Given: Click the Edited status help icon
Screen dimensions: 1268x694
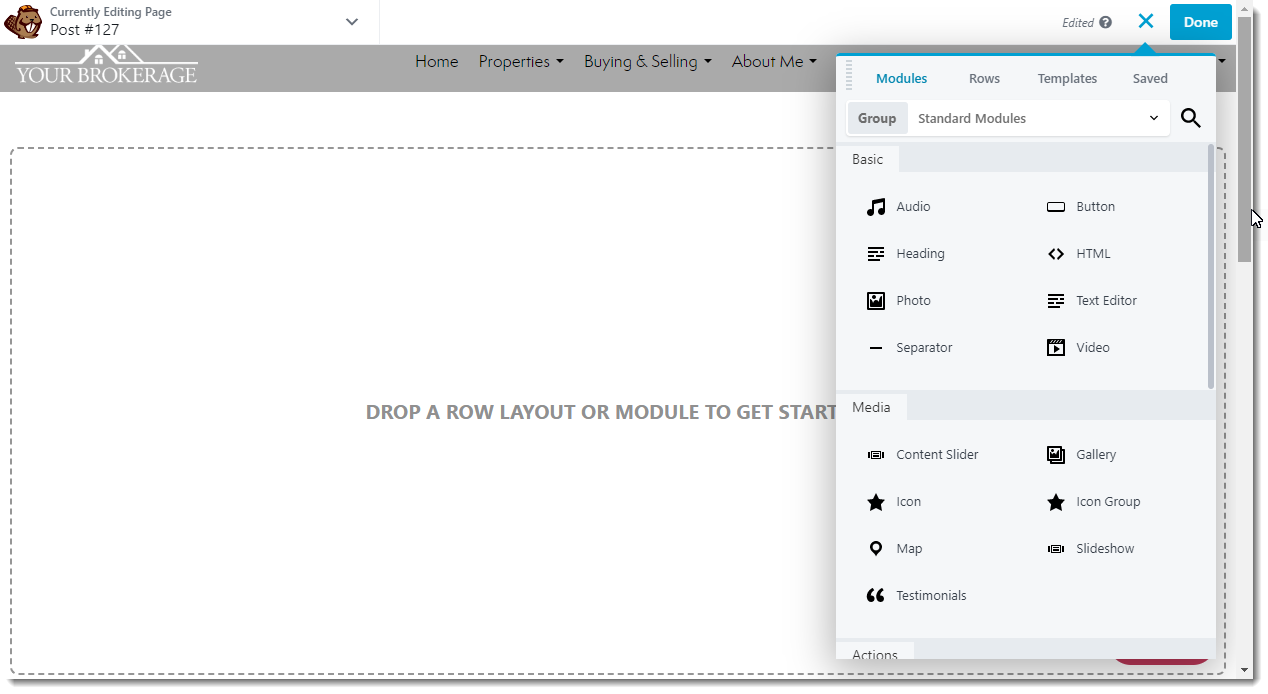Looking at the screenshot, I should pyautogui.click(x=1112, y=22).
